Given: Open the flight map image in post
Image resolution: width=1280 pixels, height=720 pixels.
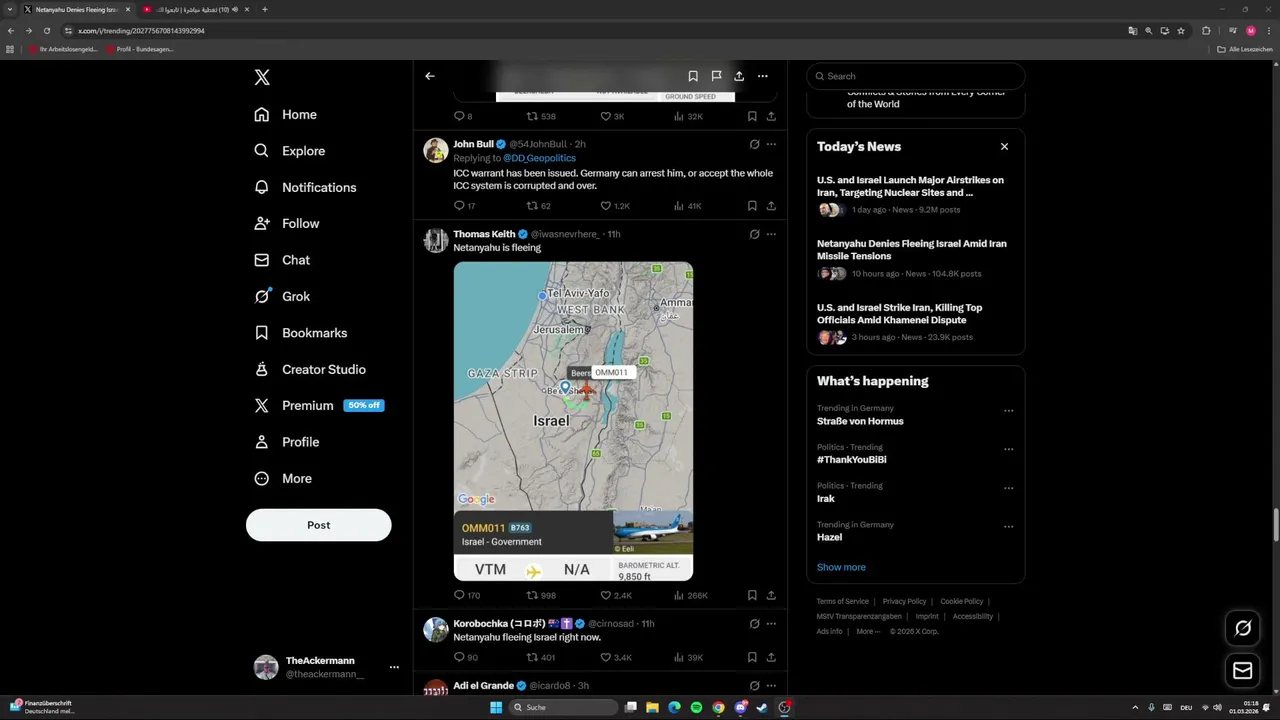Looking at the screenshot, I should (x=573, y=421).
